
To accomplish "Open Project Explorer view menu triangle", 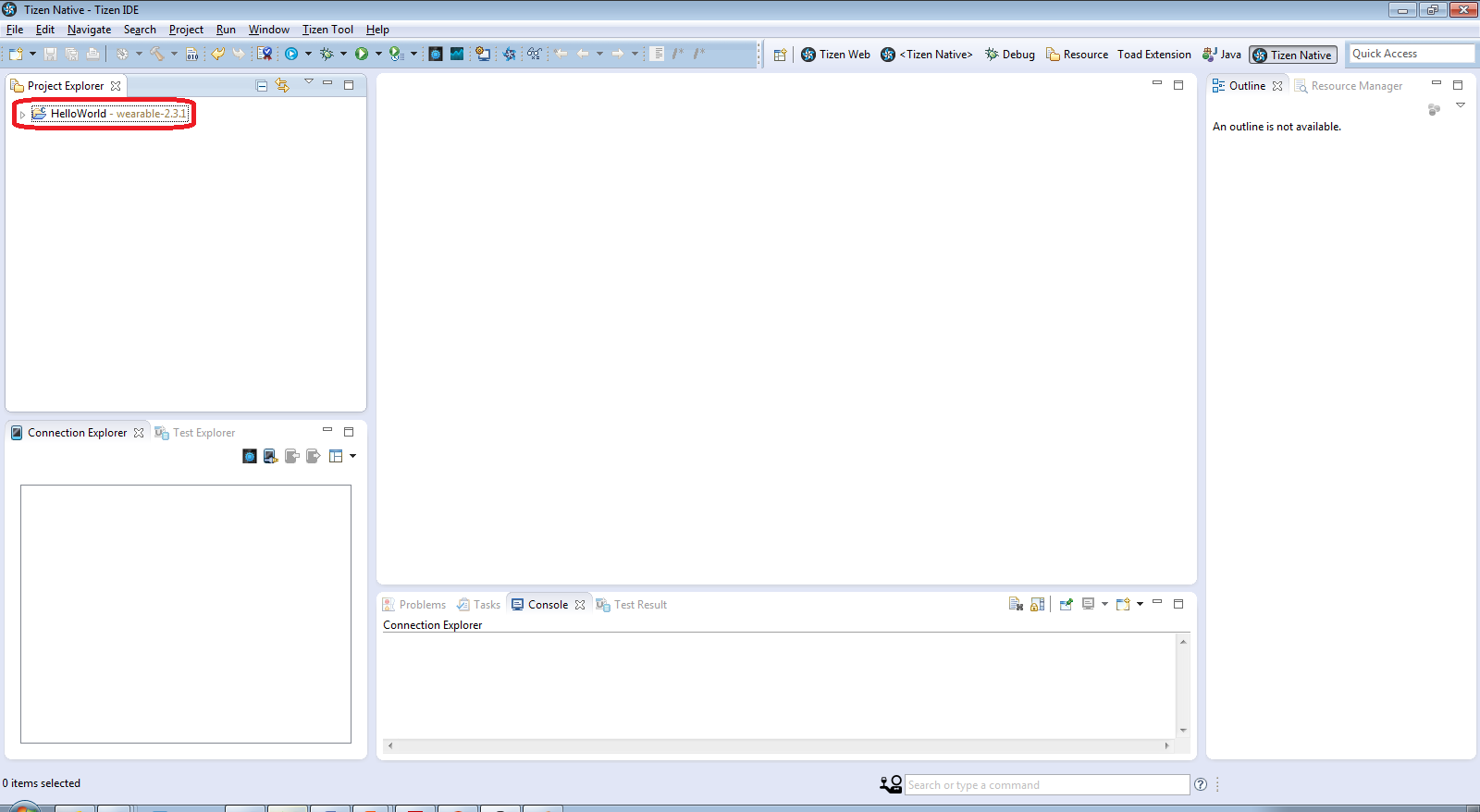I will 309,82.
